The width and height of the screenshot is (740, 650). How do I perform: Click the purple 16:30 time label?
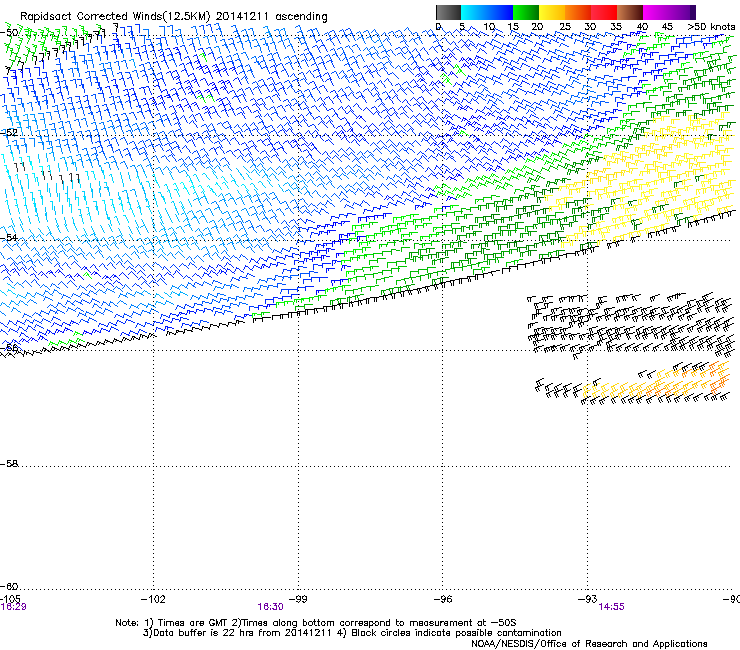pos(270,607)
